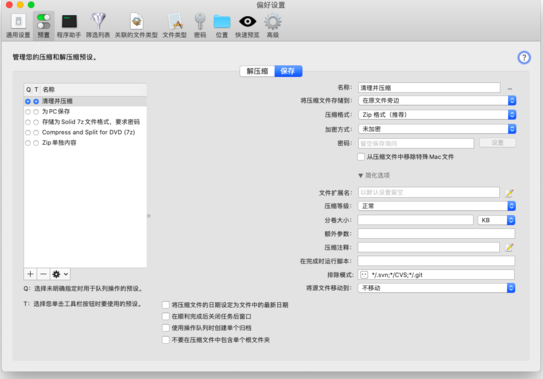
Task: Switch to the 解压缩 tab
Action: tap(257, 71)
